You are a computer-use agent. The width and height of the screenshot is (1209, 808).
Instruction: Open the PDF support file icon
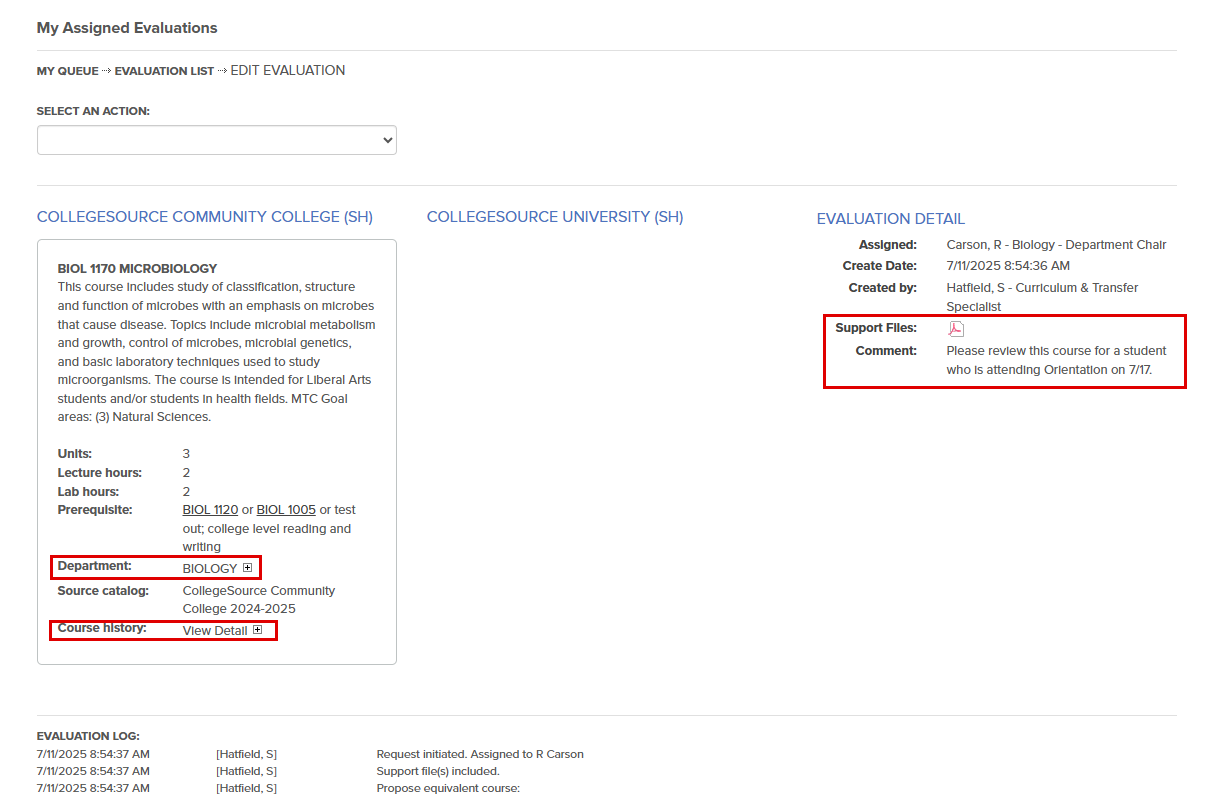pyautogui.click(x=956, y=329)
